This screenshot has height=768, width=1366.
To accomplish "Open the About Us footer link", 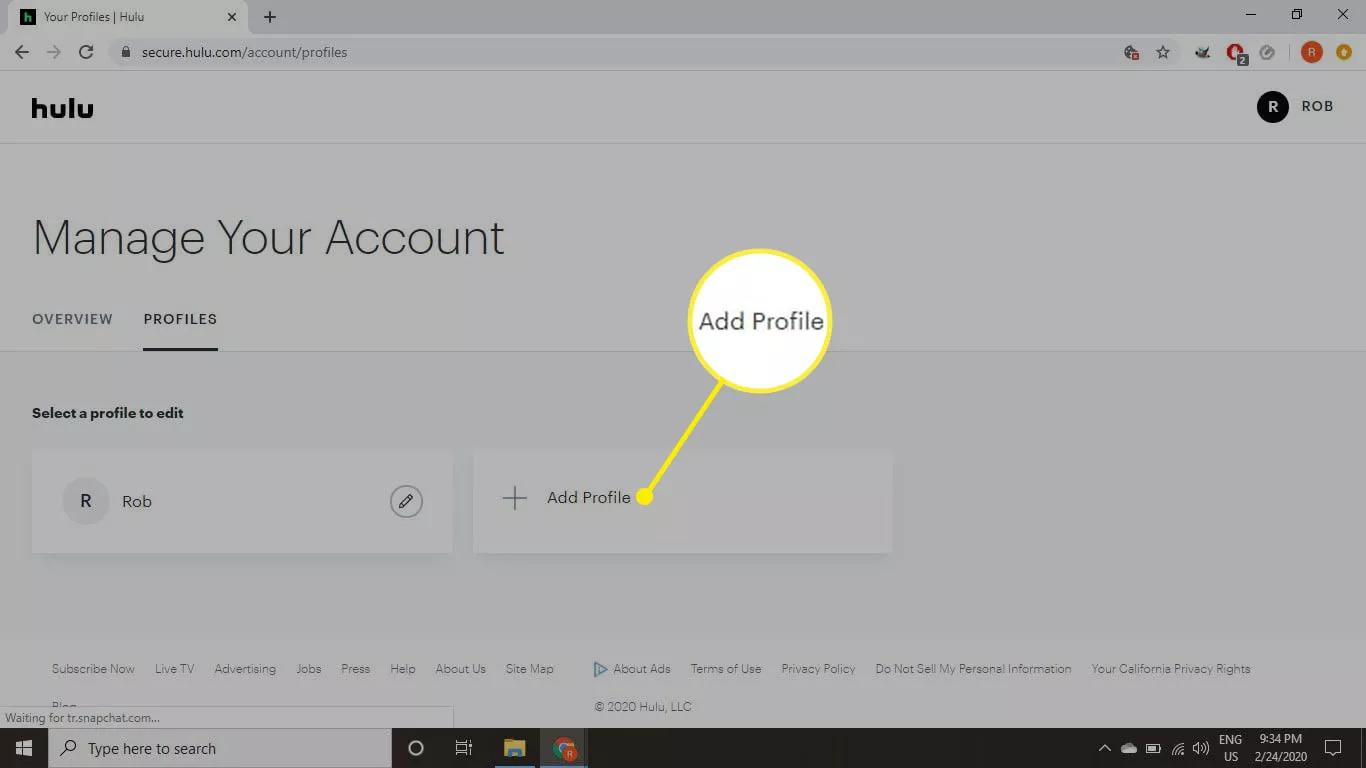I will coord(460,669).
